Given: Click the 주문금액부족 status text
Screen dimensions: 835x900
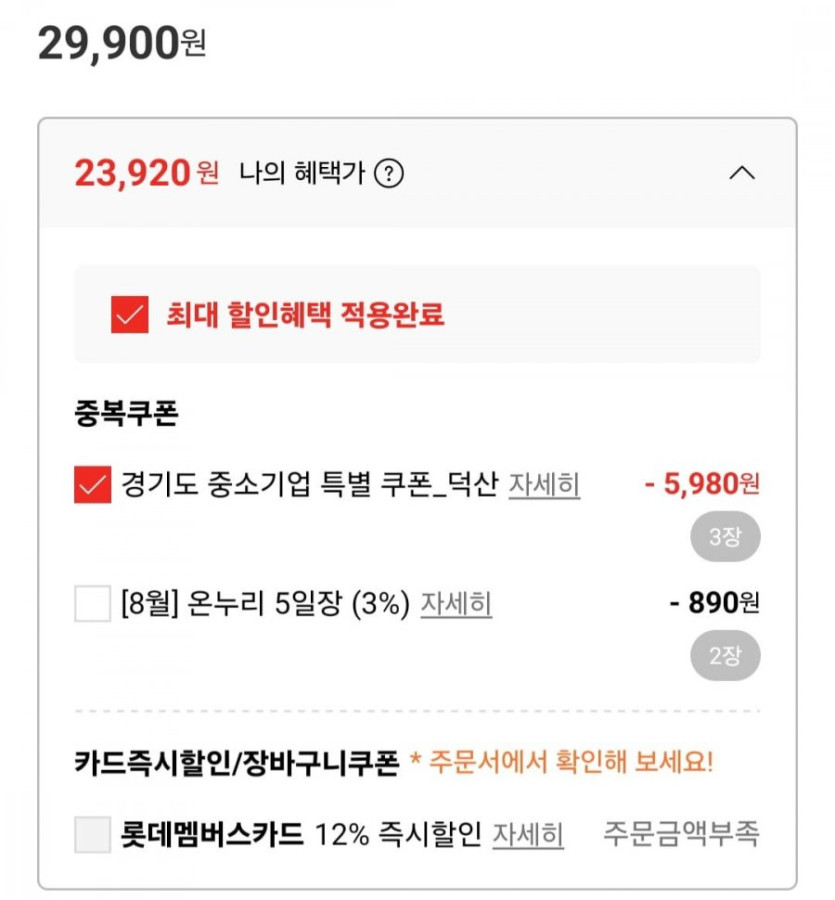Looking at the screenshot, I should click(681, 834).
